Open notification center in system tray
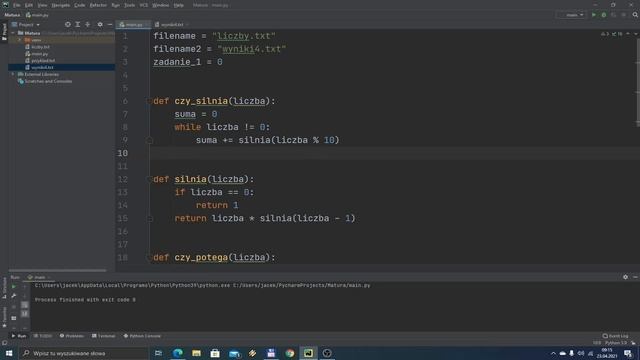640x360 pixels. 628,353
